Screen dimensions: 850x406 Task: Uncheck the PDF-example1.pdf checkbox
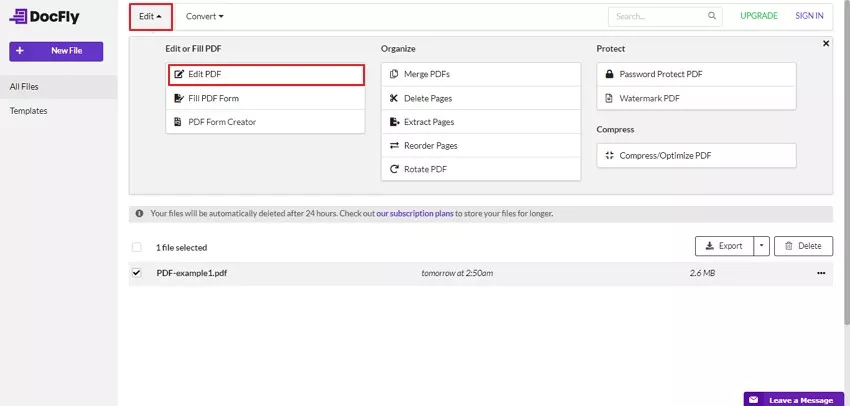136,273
